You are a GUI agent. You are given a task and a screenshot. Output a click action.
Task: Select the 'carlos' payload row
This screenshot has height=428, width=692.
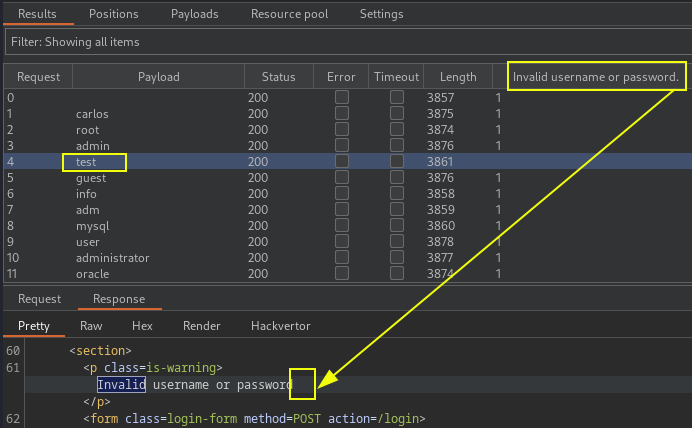tap(348, 113)
